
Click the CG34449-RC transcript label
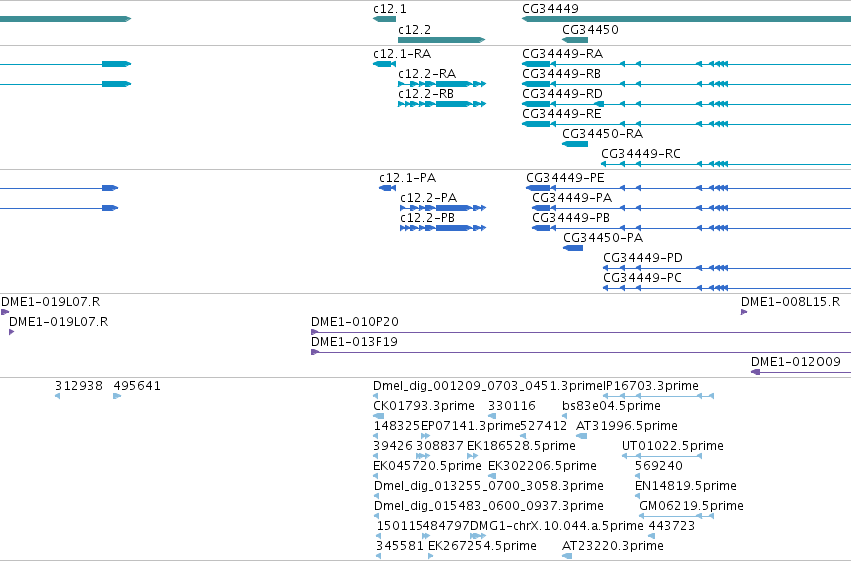[x=641, y=155]
